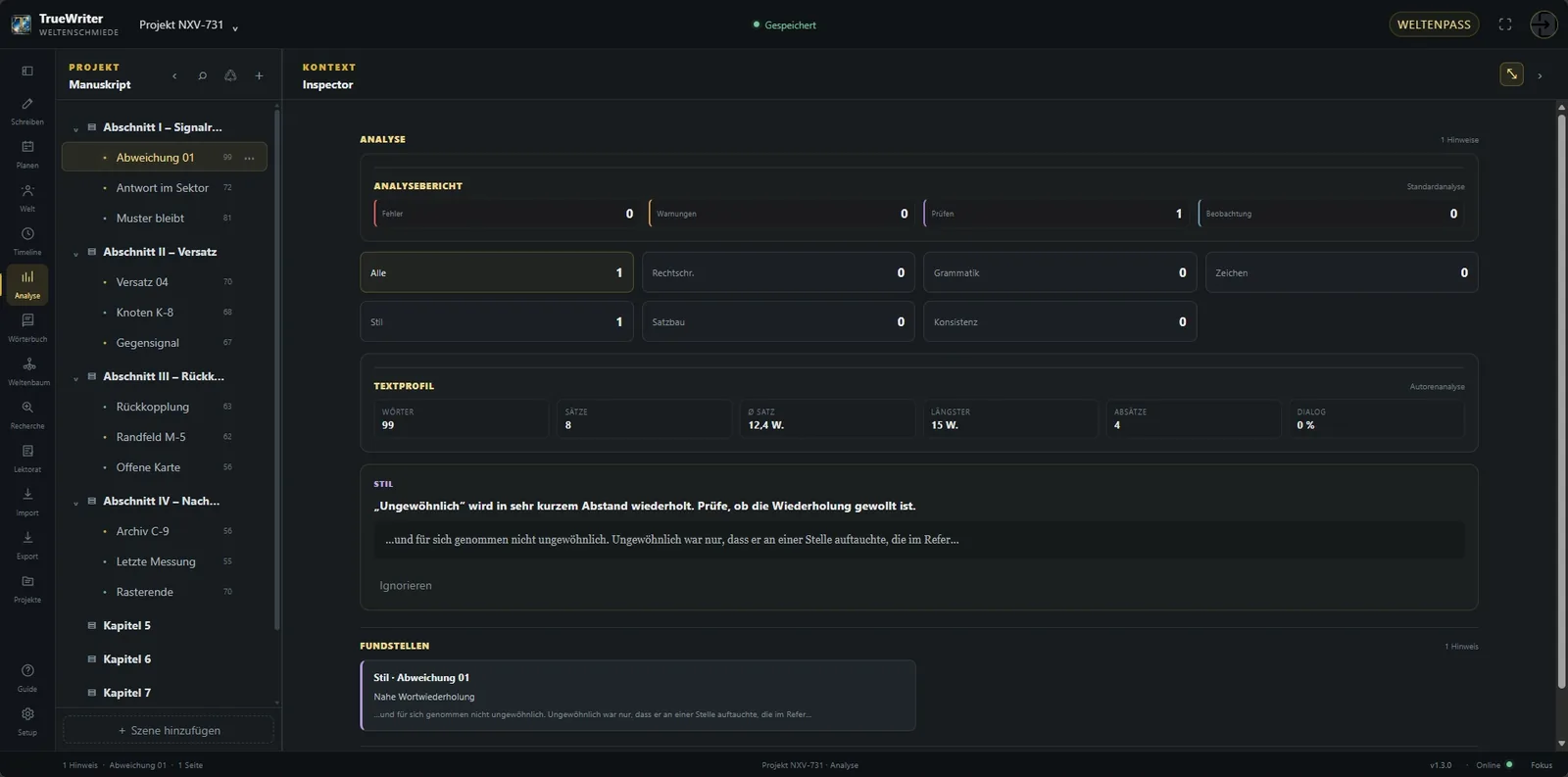Open the Stil · Abweichung 01 finding card

point(638,696)
